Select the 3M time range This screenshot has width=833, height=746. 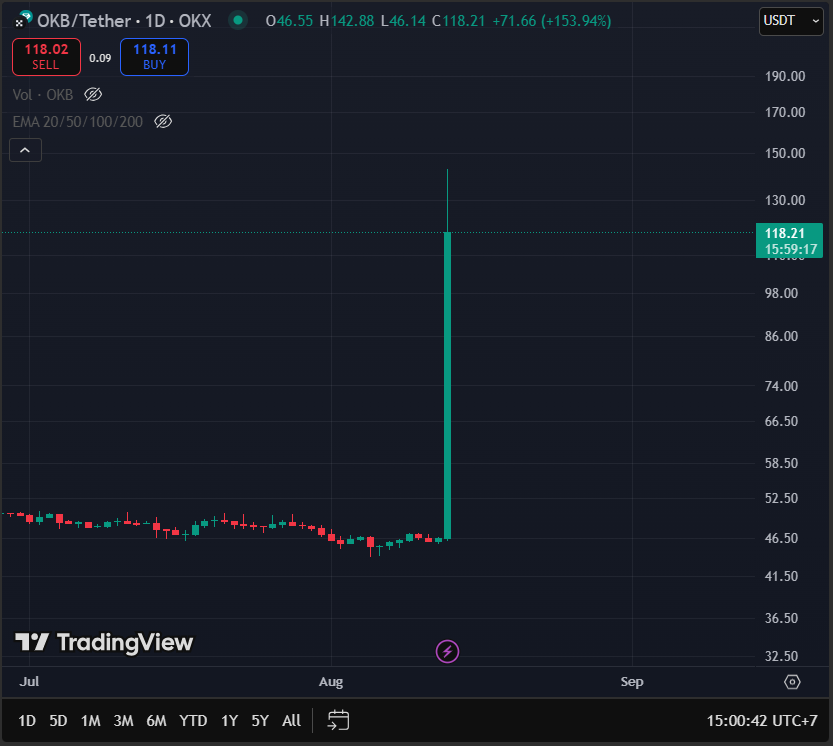click(x=123, y=720)
